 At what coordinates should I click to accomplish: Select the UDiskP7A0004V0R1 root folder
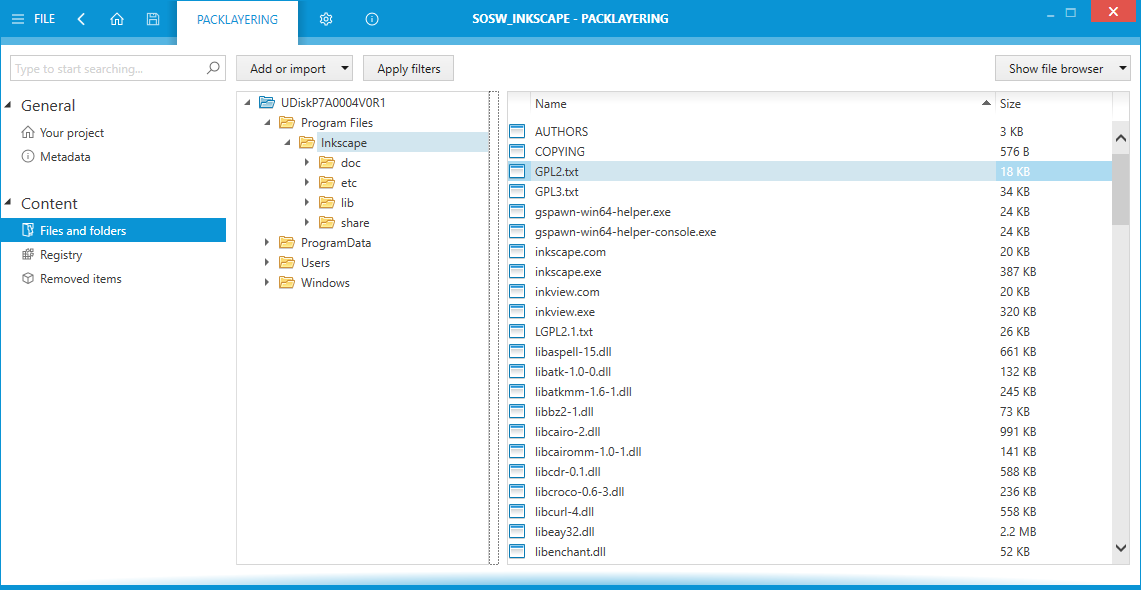tap(333, 103)
